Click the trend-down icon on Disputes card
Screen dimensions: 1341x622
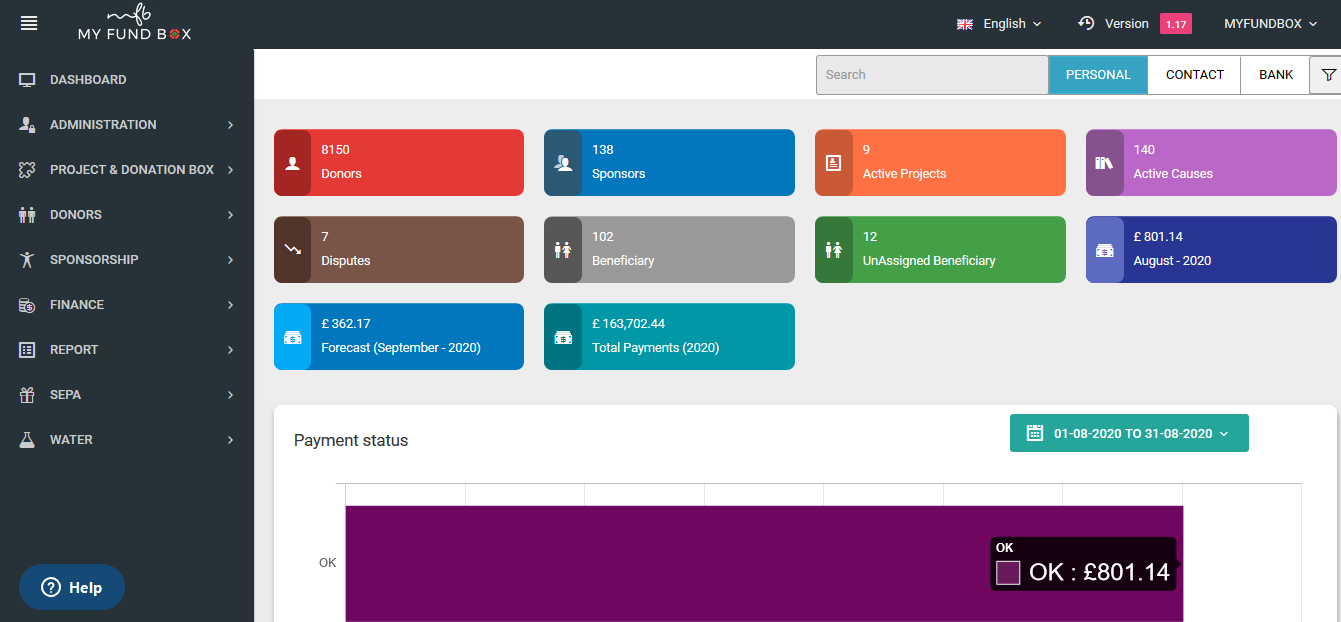(x=292, y=249)
